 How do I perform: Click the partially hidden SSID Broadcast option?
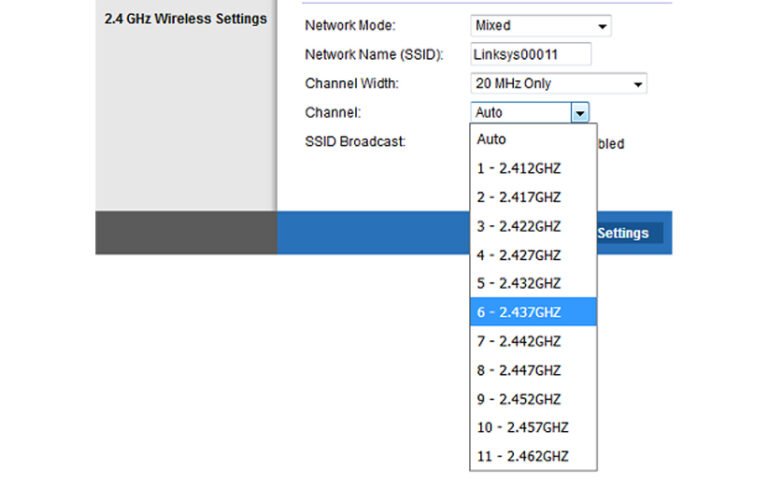coord(611,144)
